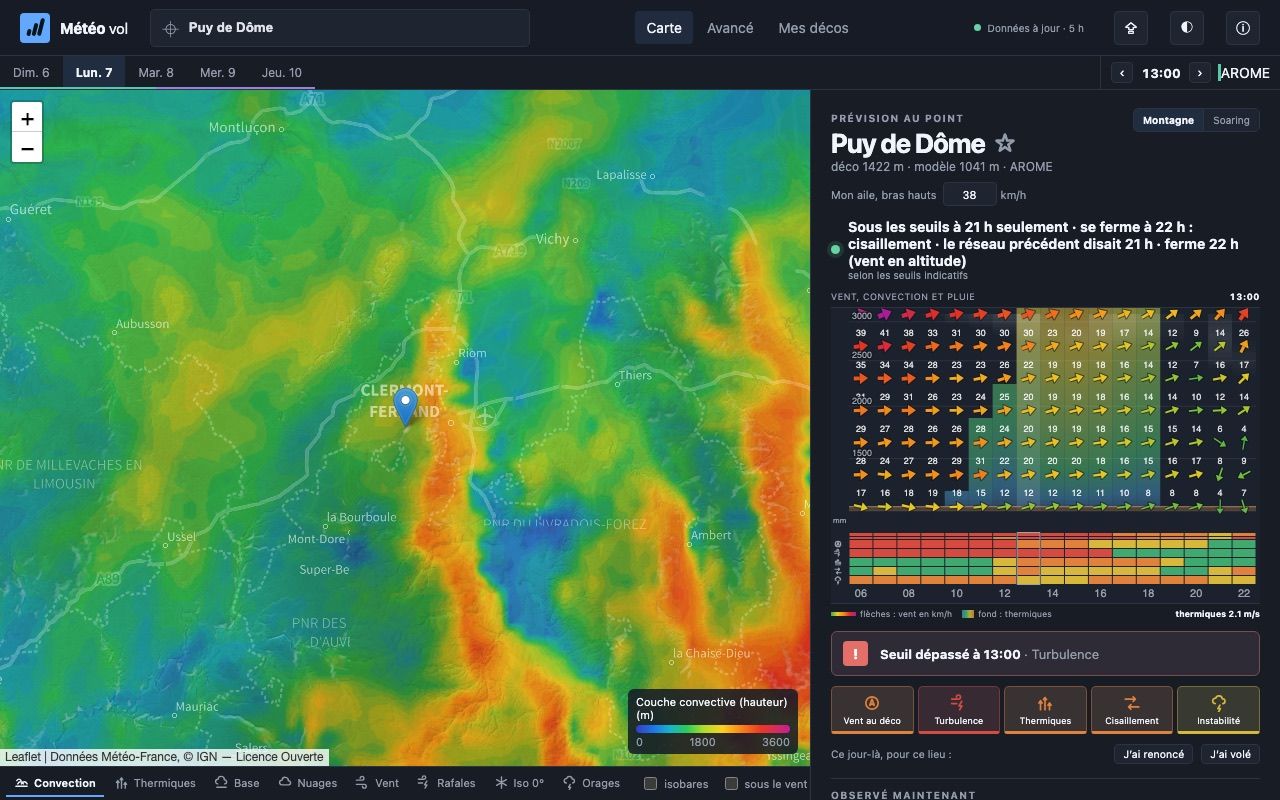The height and width of the screenshot is (800, 1280).
Task: Click the Puy de Dôme search field
Action: click(340, 28)
